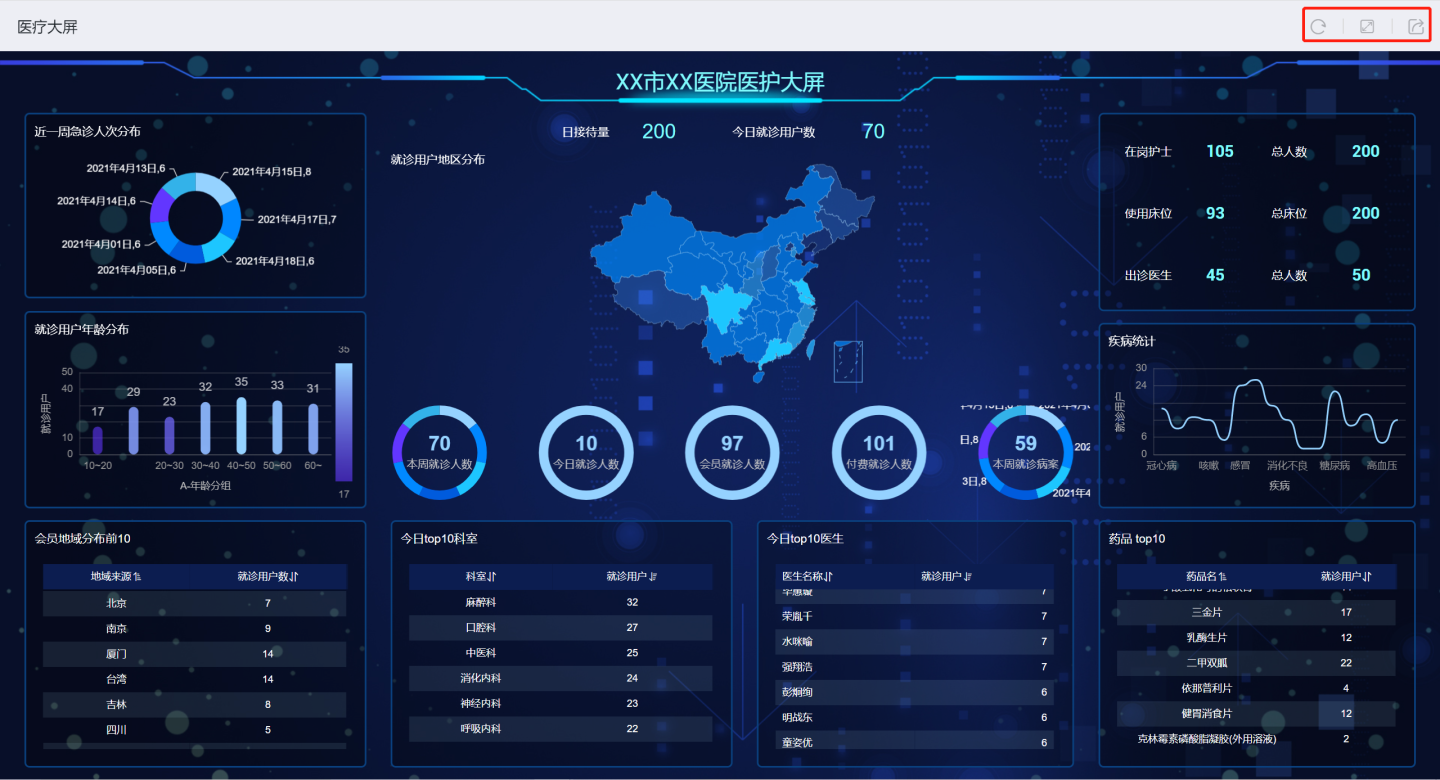The width and height of the screenshot is (1440, 780).
Task: Click sort icon beside 科室 column header
Action: click(x=493, y=577)
